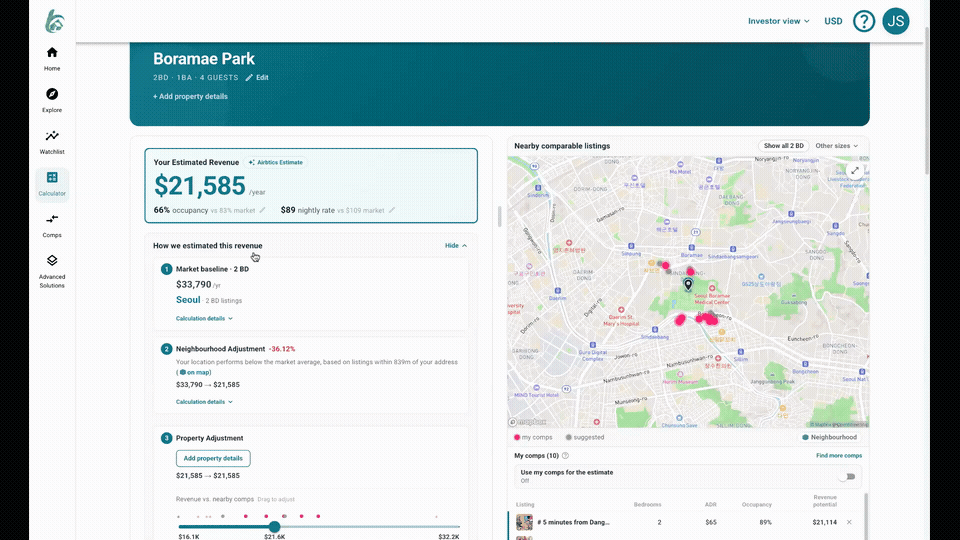This screenshot has height=540, width=960.
Task: Select the Calculator sidebar icon
Action: [52, 178]
